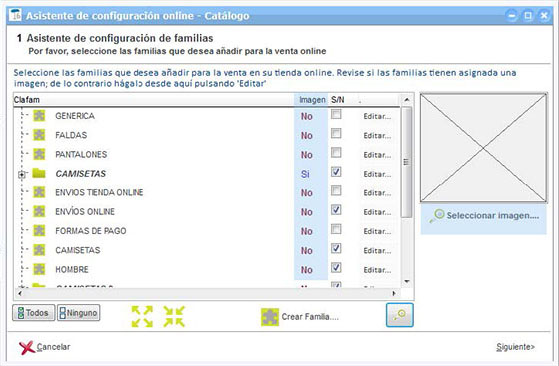Click the list's scroll down arrow
The image size is (559, 366).
tap(407, 282)
